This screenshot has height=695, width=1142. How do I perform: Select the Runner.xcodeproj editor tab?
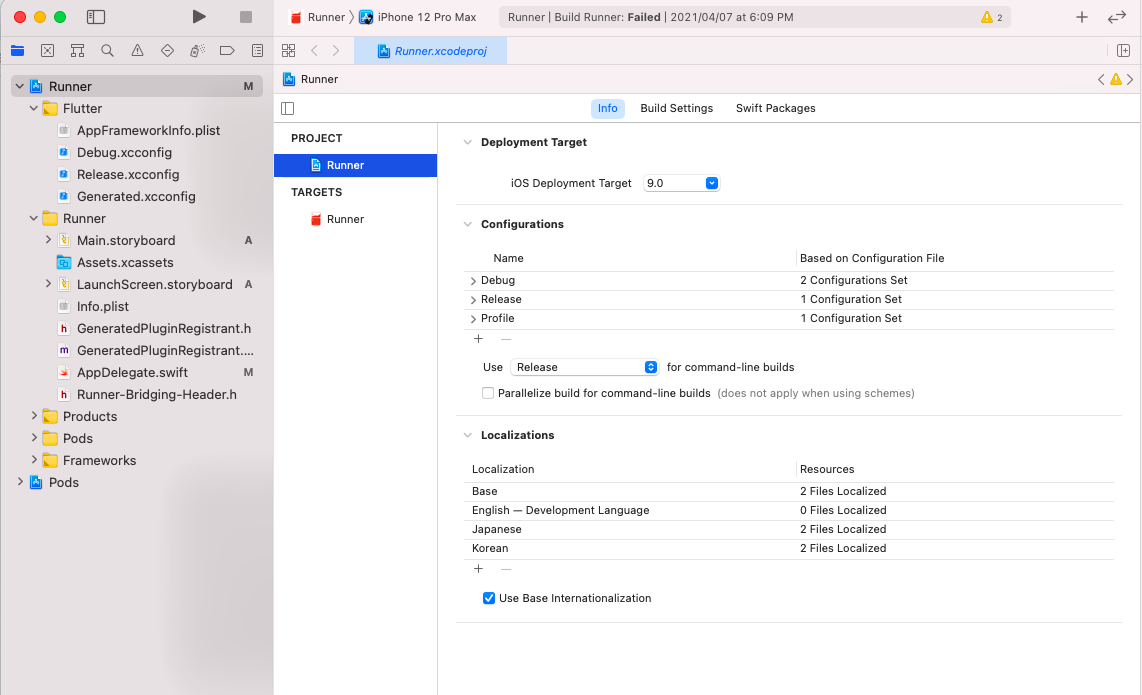430,50
